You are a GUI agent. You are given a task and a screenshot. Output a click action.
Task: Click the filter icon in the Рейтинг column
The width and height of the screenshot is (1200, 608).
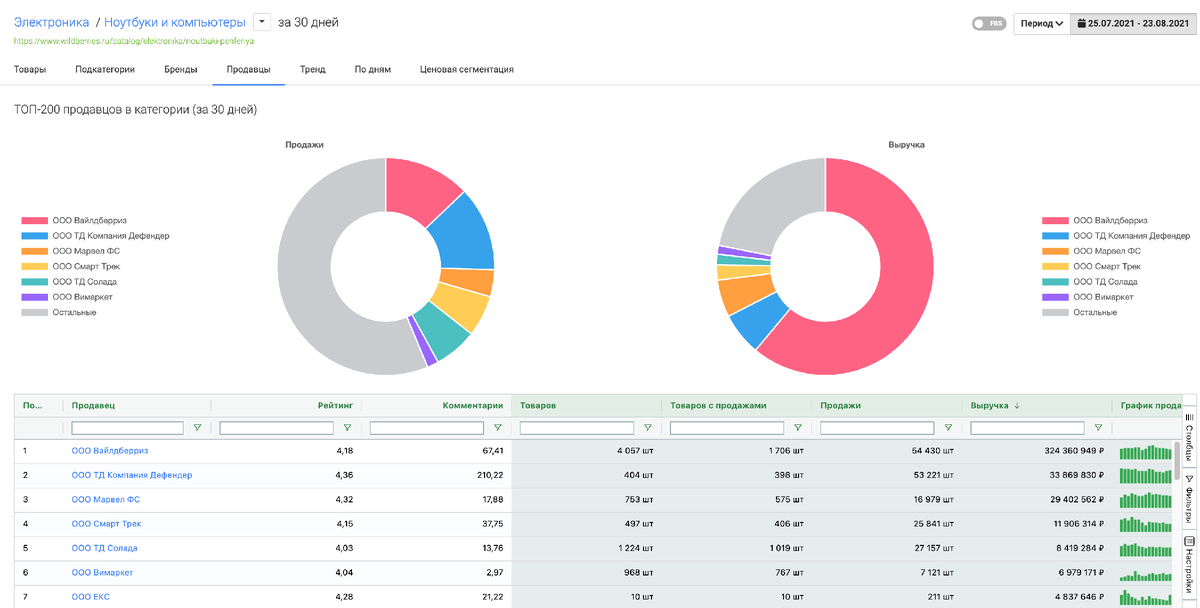[x=347, y=428]
